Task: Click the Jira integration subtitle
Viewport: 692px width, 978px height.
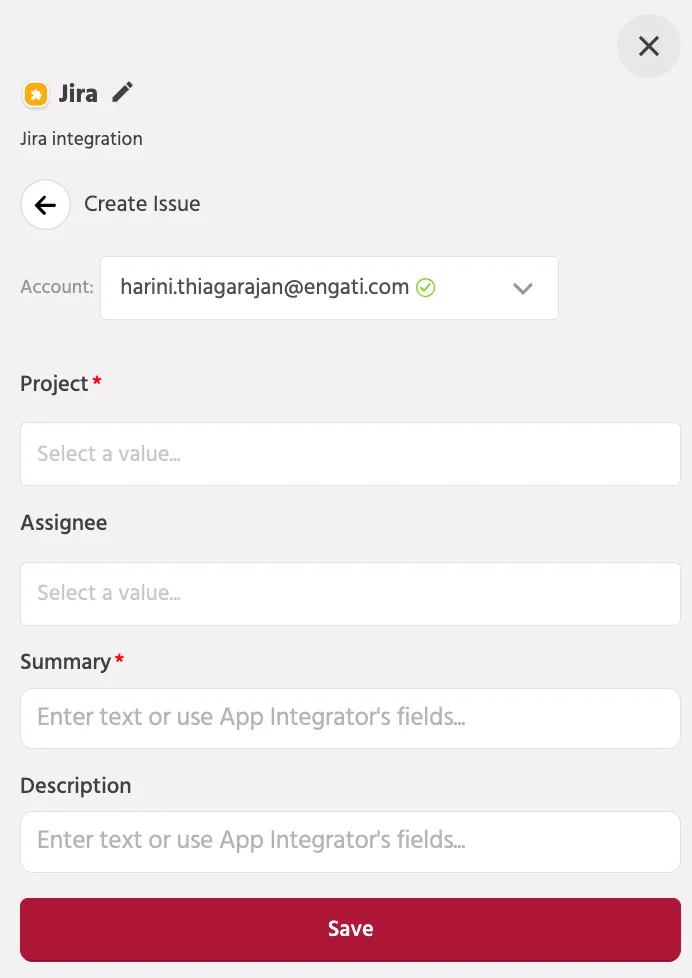Action: pyautogui.click(x=81, y=138)
